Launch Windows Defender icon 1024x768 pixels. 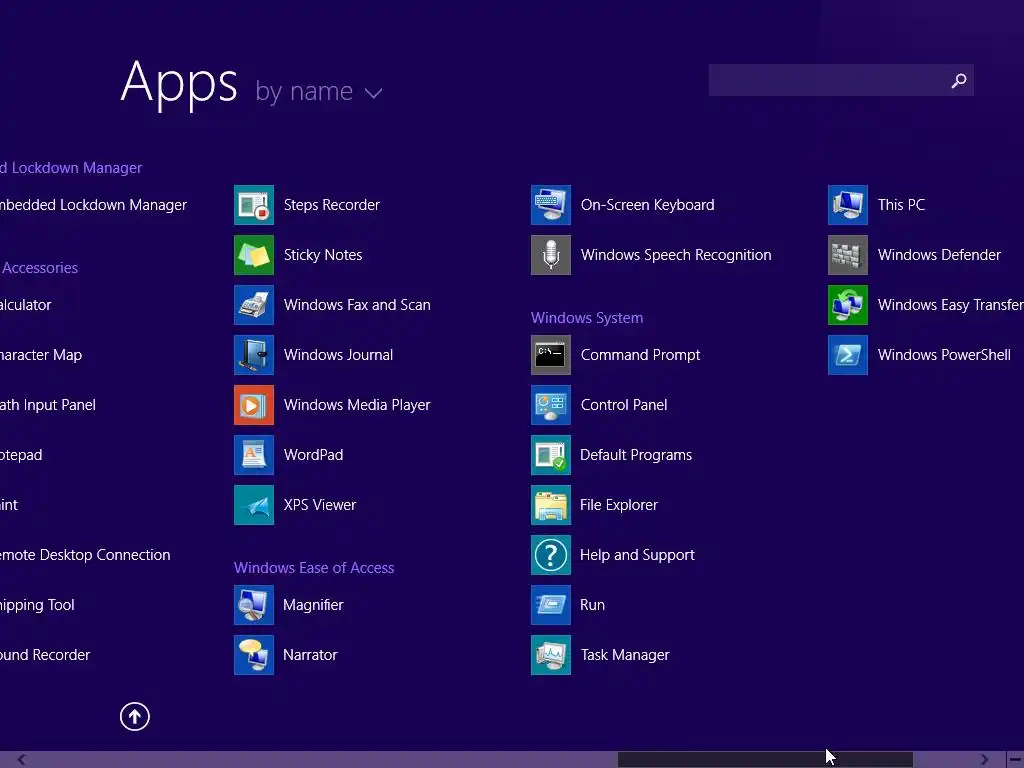pyautogui.click(x=848, y=255)
